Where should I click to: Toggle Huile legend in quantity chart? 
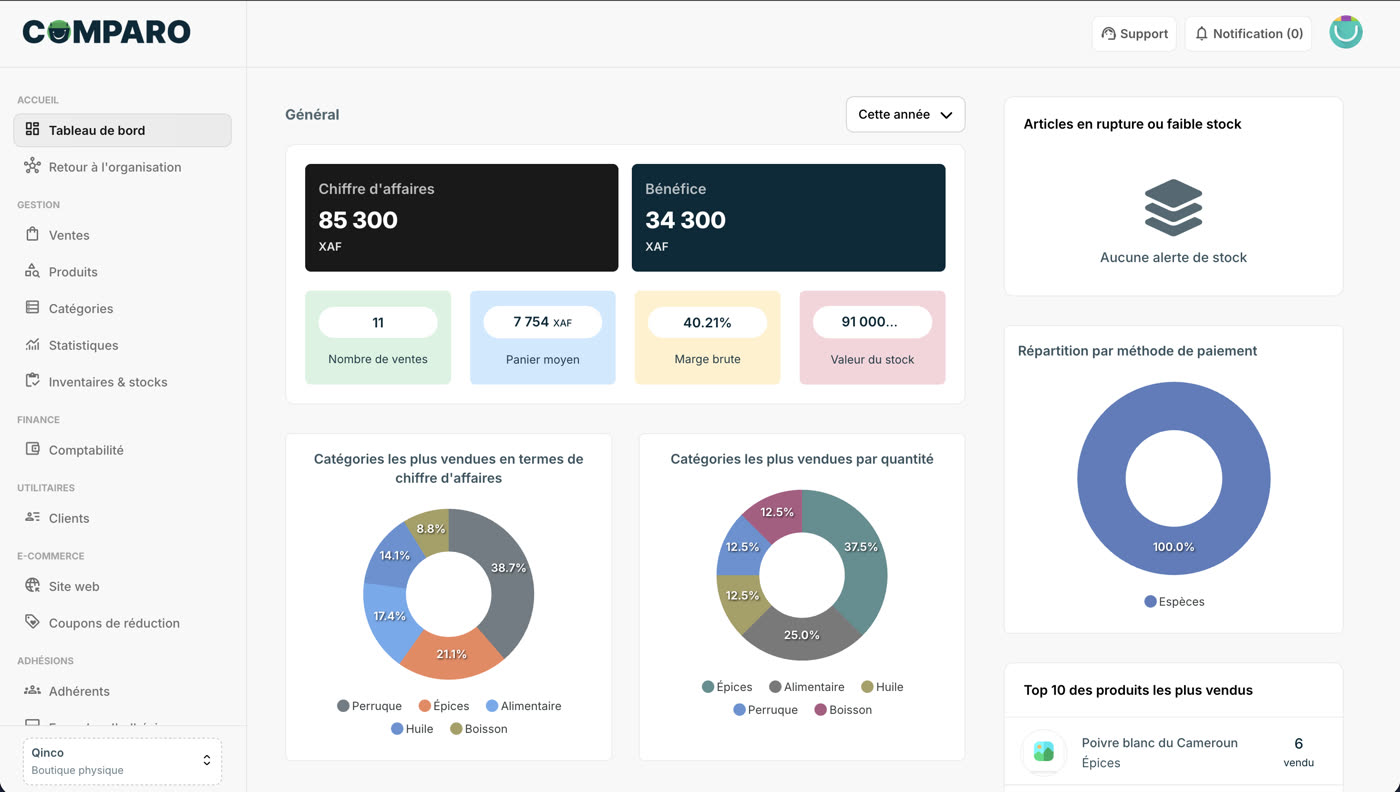pos(882,687)
